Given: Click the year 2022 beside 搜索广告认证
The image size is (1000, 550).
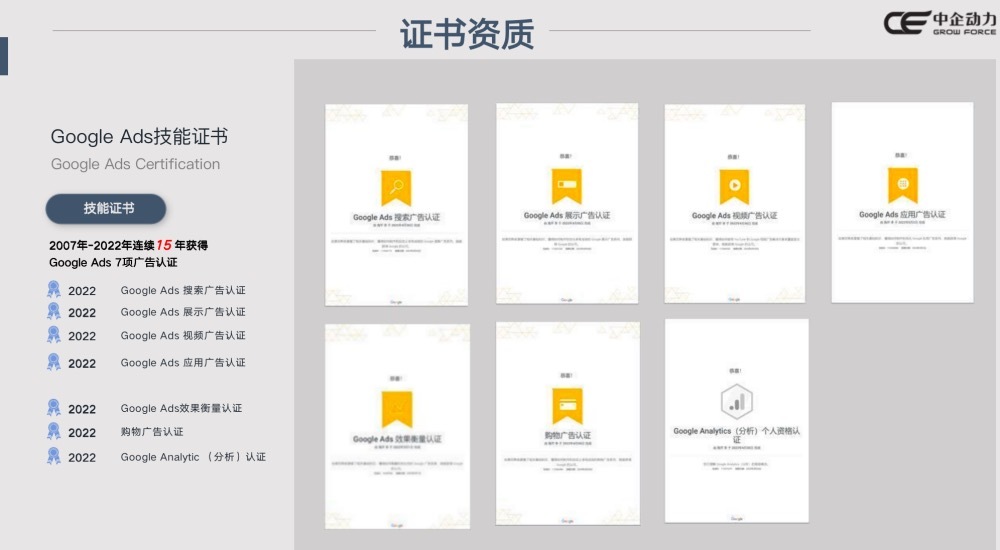Looking at the screenshot, I should [x=82, y=291].
